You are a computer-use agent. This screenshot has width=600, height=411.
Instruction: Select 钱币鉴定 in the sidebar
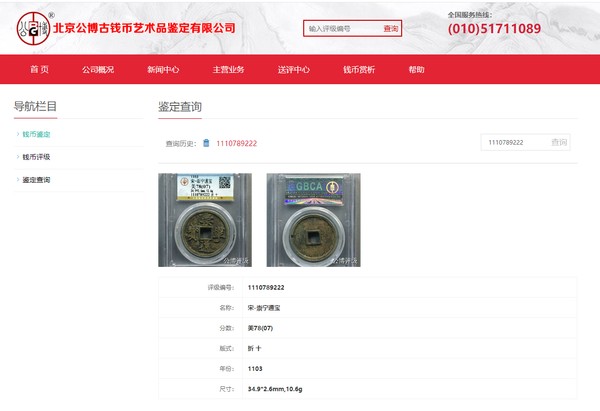[x=36, y=134]
